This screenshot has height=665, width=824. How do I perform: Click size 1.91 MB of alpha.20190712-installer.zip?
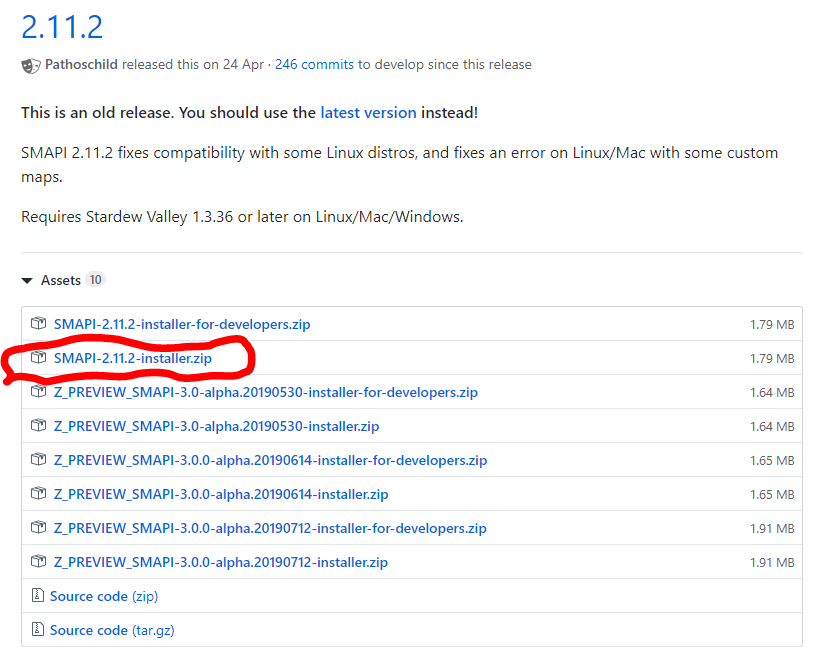click(772, 563)
